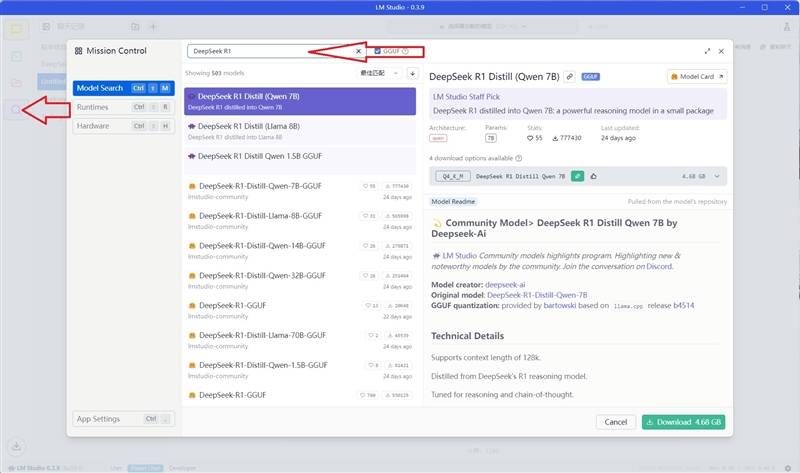Toggle the GGUF filter checkbox
800x473 pixels.
click(378, 51)
